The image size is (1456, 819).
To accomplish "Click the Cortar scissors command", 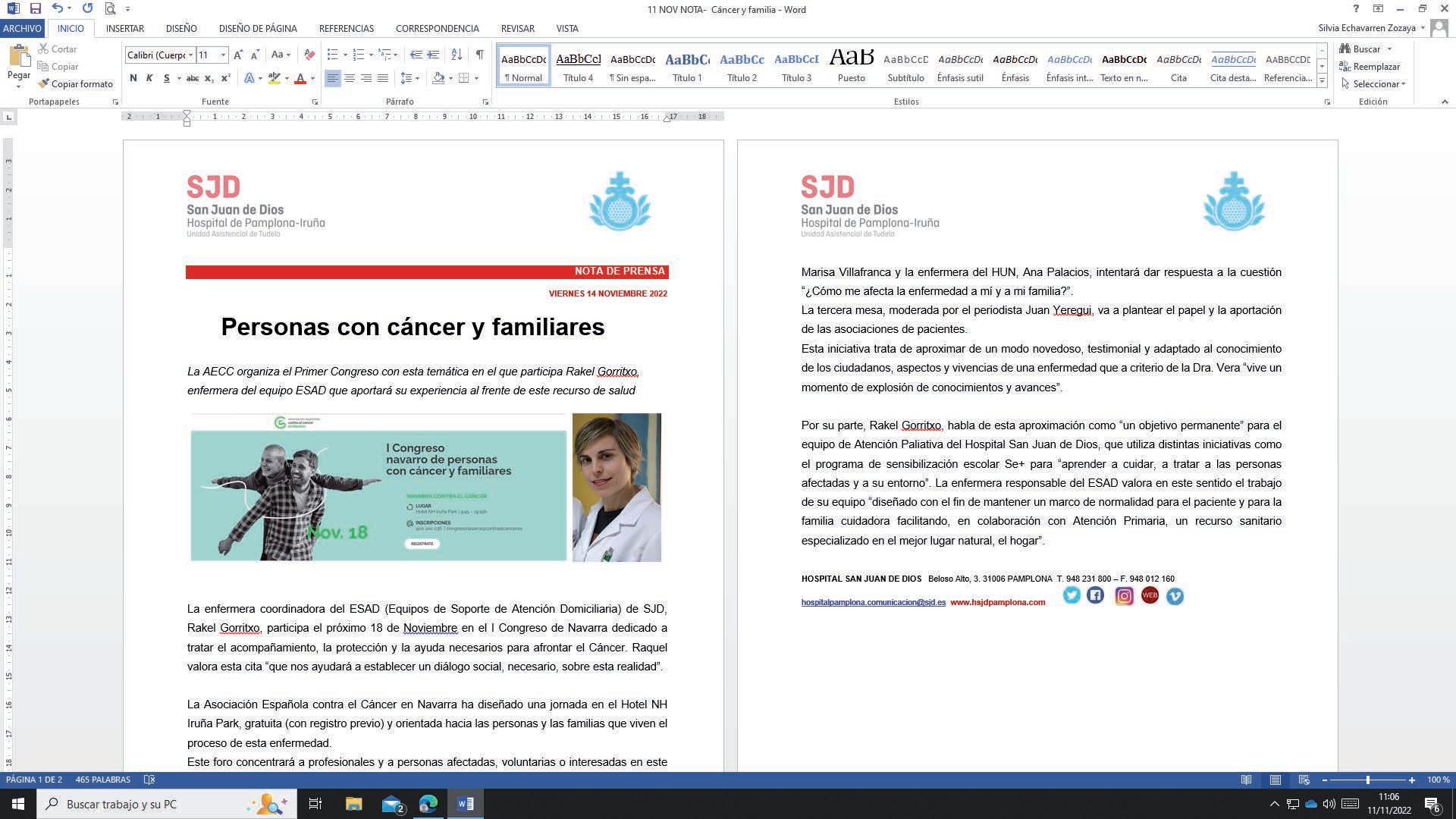I will pos(58,49).
